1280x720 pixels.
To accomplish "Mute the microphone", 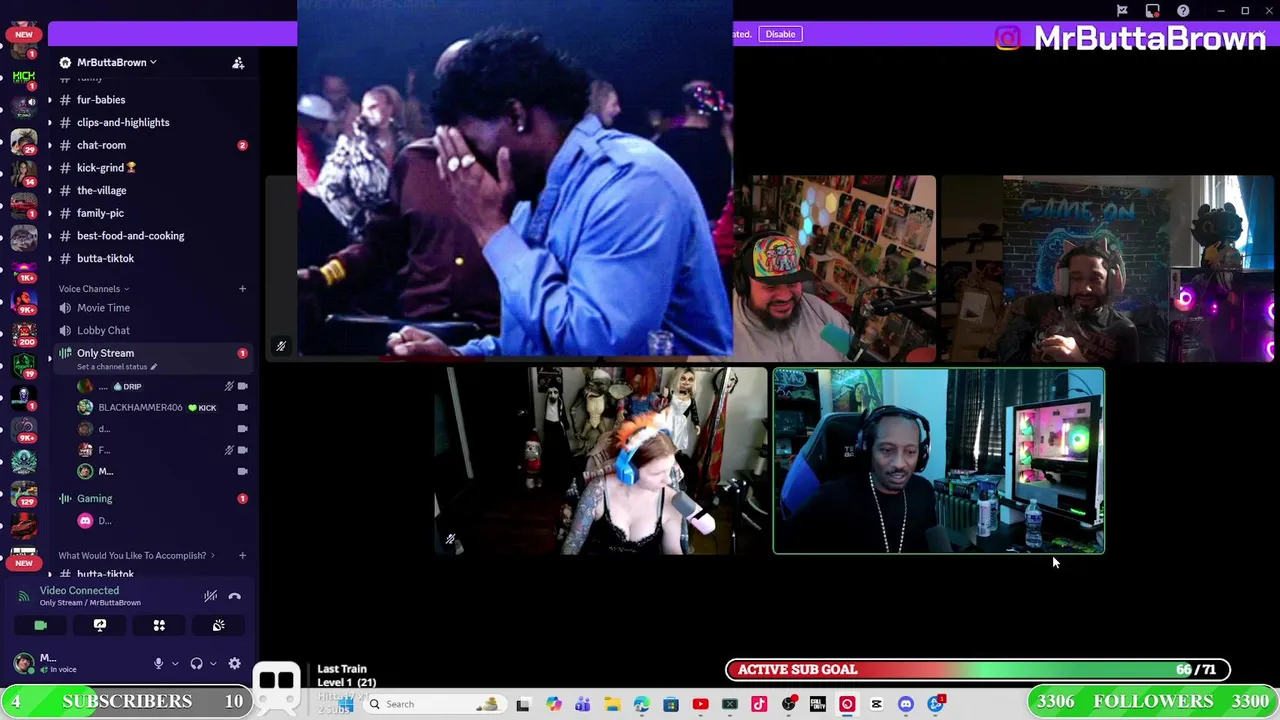I will [x=158, y=663].
